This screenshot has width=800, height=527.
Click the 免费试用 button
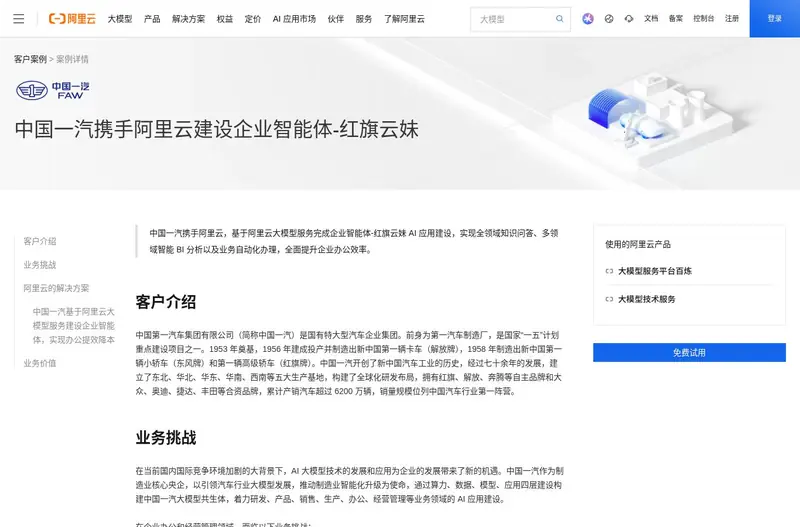pos(689,353)
